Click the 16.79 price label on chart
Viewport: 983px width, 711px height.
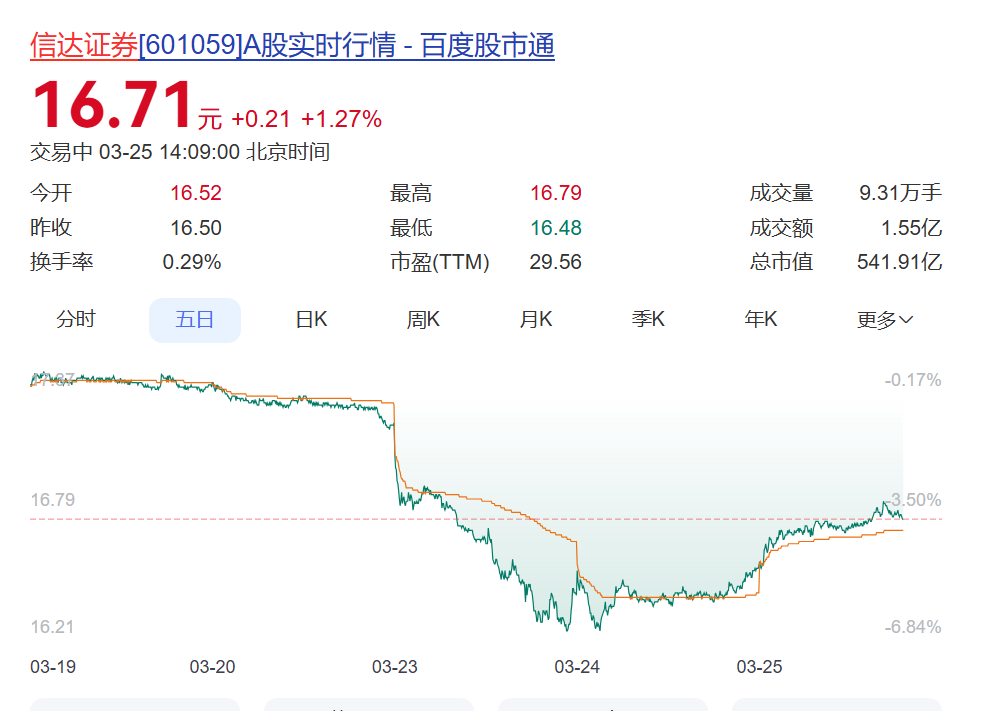[54, 500]
